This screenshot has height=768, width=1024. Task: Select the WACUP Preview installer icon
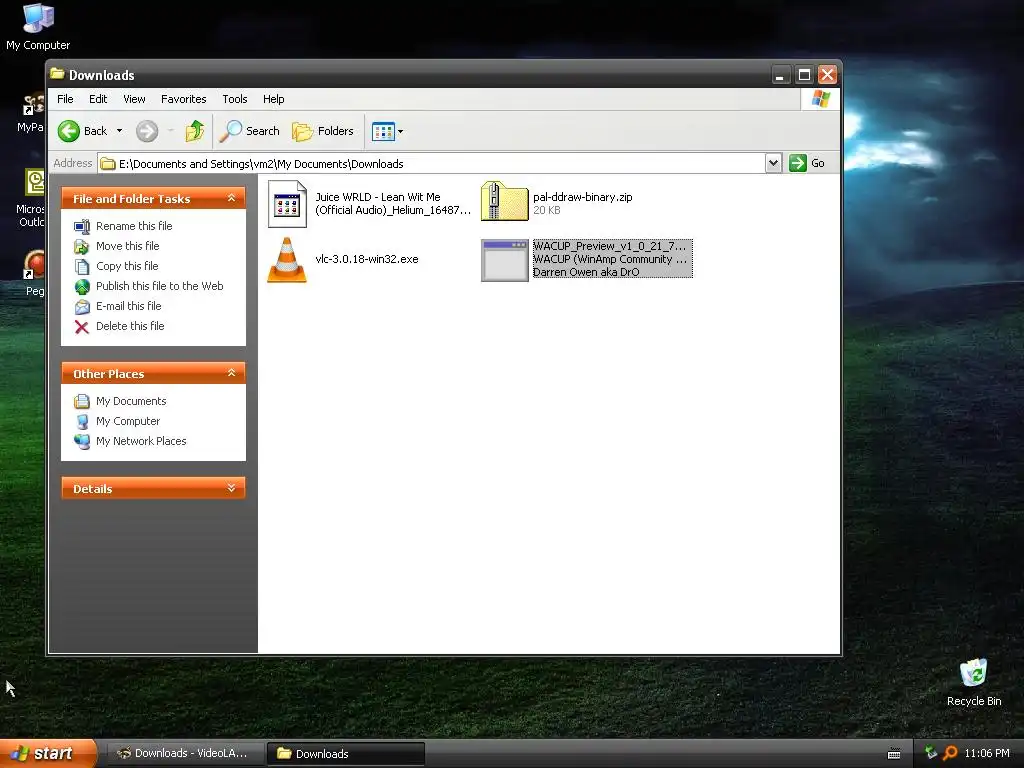click(x=504, y=260)
